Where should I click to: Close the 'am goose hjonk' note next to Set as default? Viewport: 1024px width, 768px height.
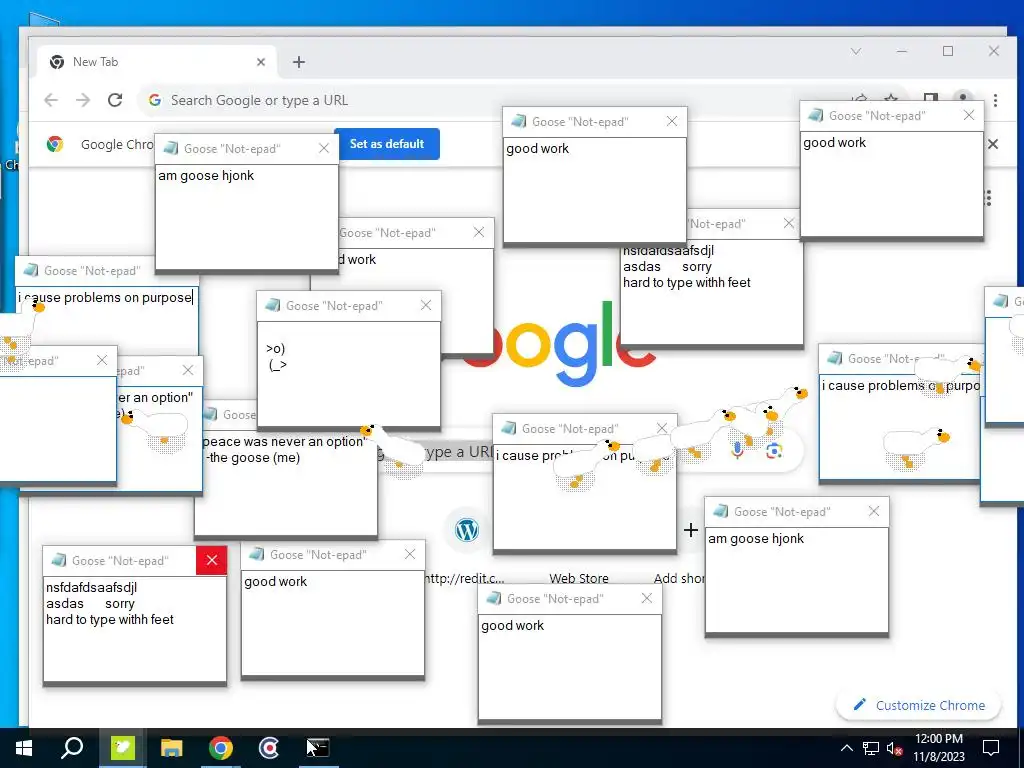click(323, 148)
